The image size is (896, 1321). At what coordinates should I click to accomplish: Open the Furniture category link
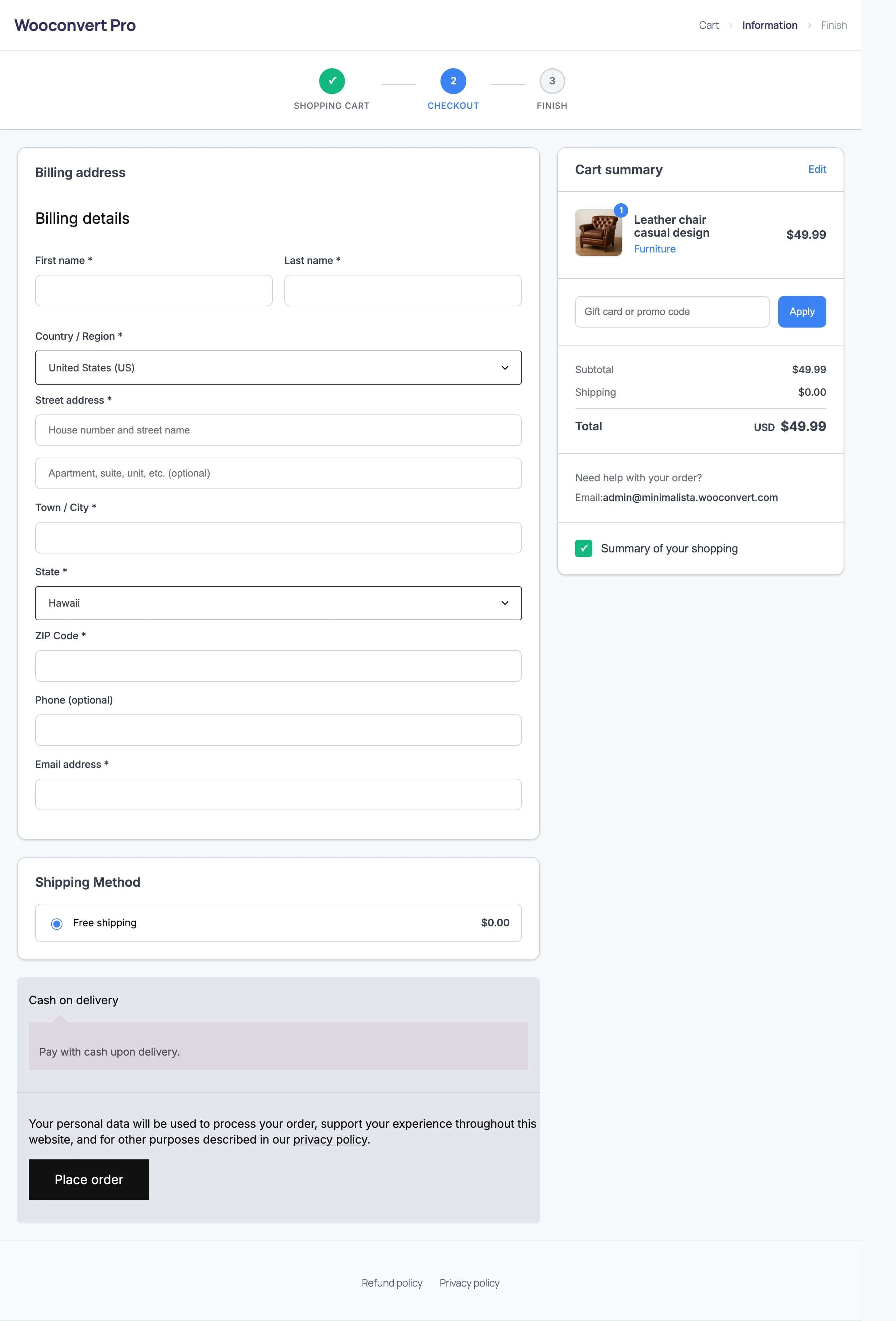coord(654,249)
